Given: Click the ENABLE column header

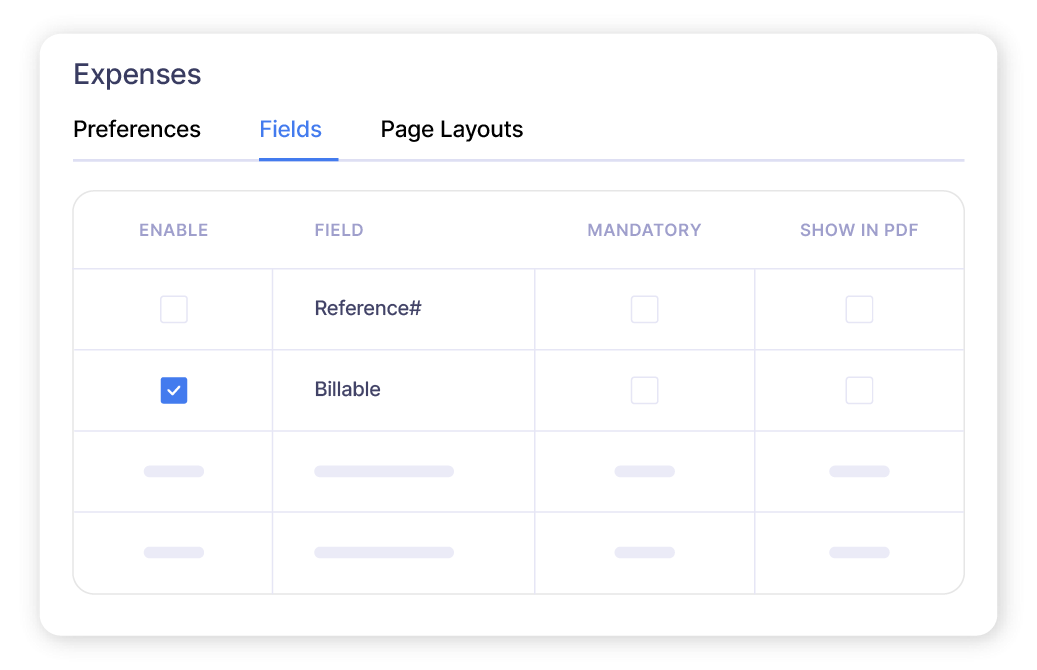Looking at the screenshot, I should click(173, 229).
